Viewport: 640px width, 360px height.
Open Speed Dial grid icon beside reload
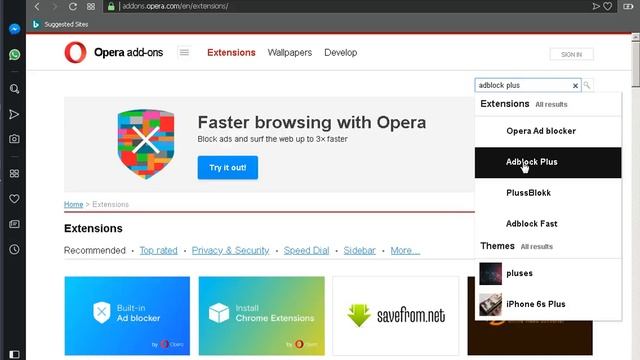pyautogui.click(x=91, y=6)
